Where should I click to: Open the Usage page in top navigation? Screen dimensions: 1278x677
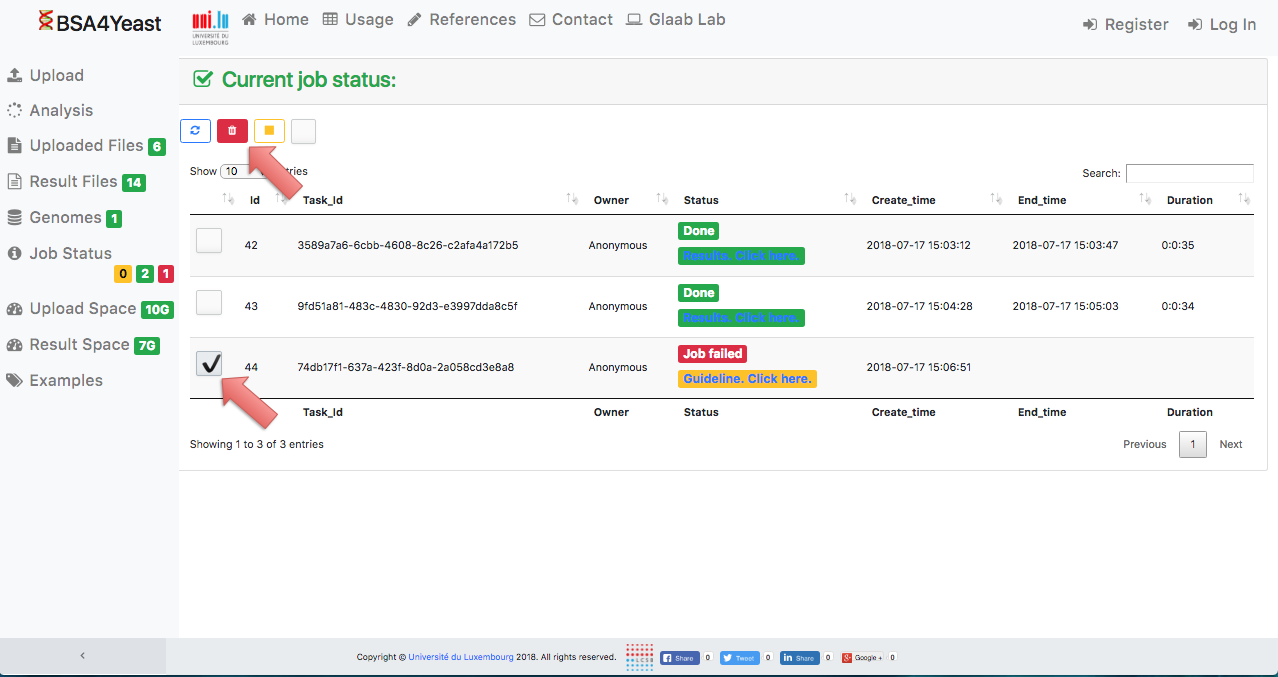pos(358,20)
